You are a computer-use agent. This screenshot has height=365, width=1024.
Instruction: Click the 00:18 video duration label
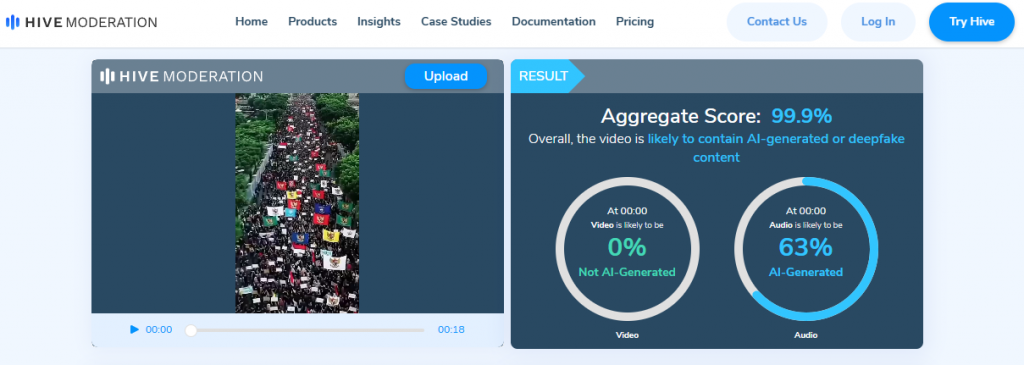coord(451,330)
